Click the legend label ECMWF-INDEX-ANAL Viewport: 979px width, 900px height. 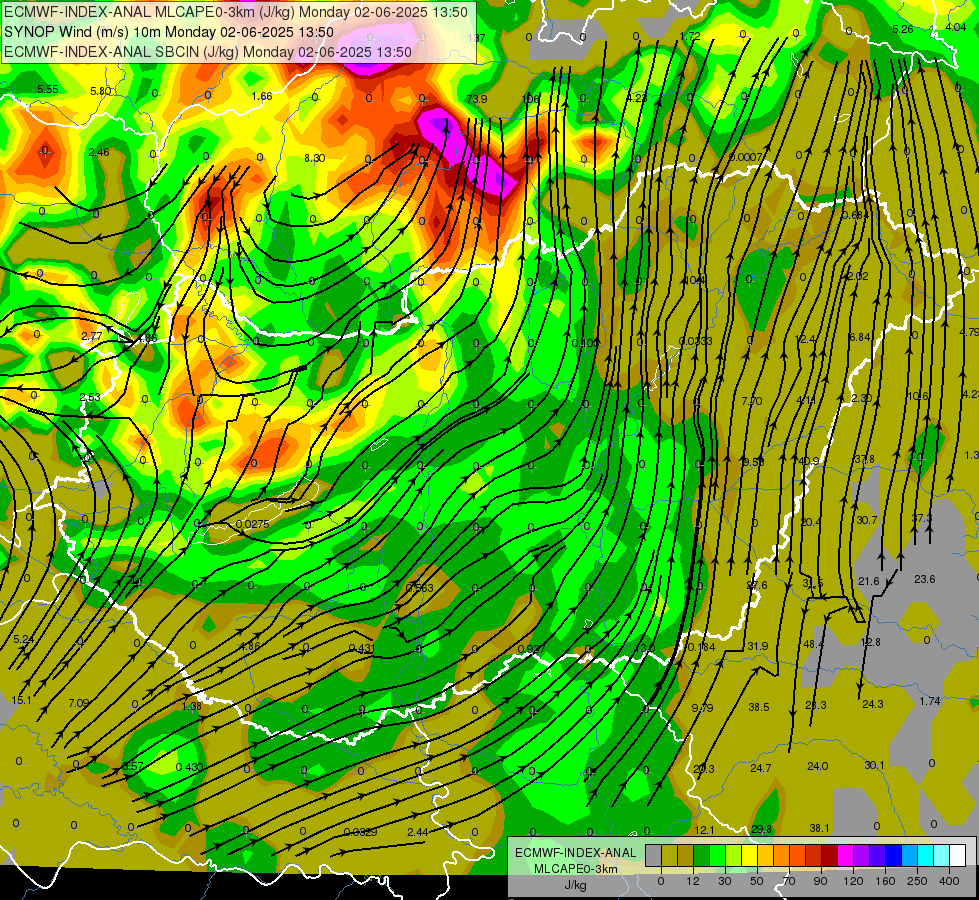(x=576, y=853)
